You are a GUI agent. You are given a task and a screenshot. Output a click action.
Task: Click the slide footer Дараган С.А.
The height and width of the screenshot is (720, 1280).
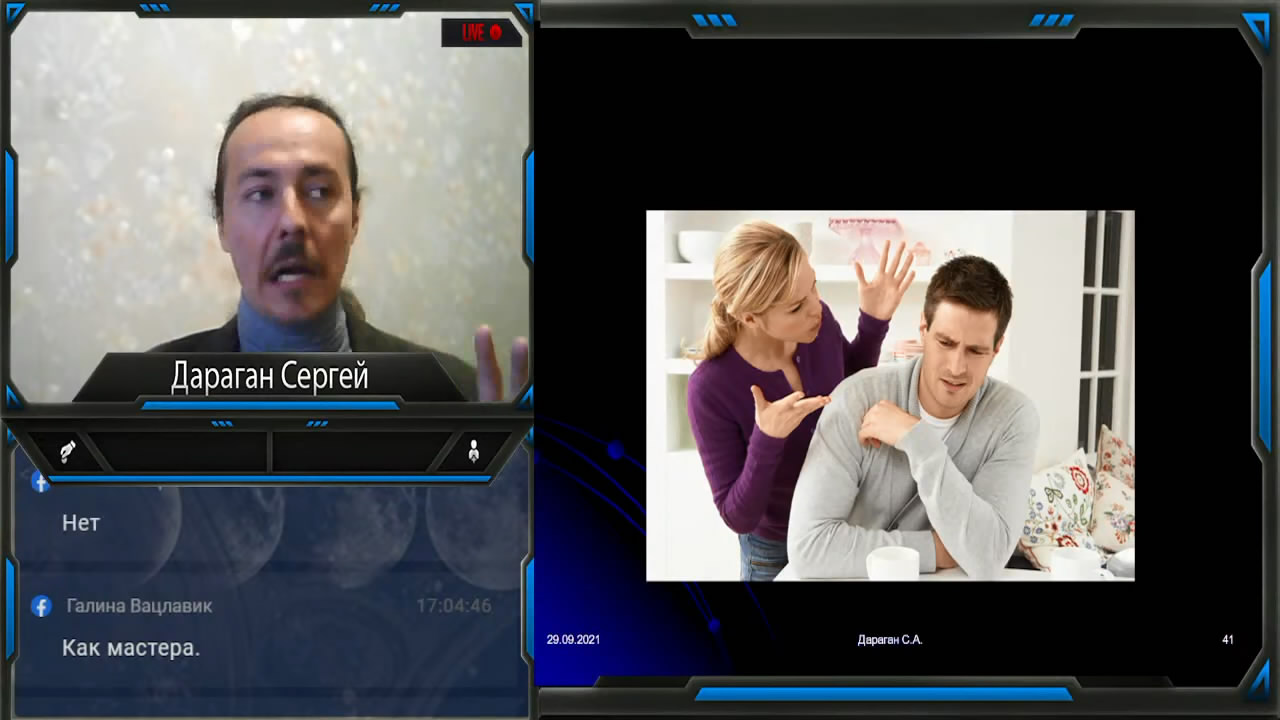[890, 640]
